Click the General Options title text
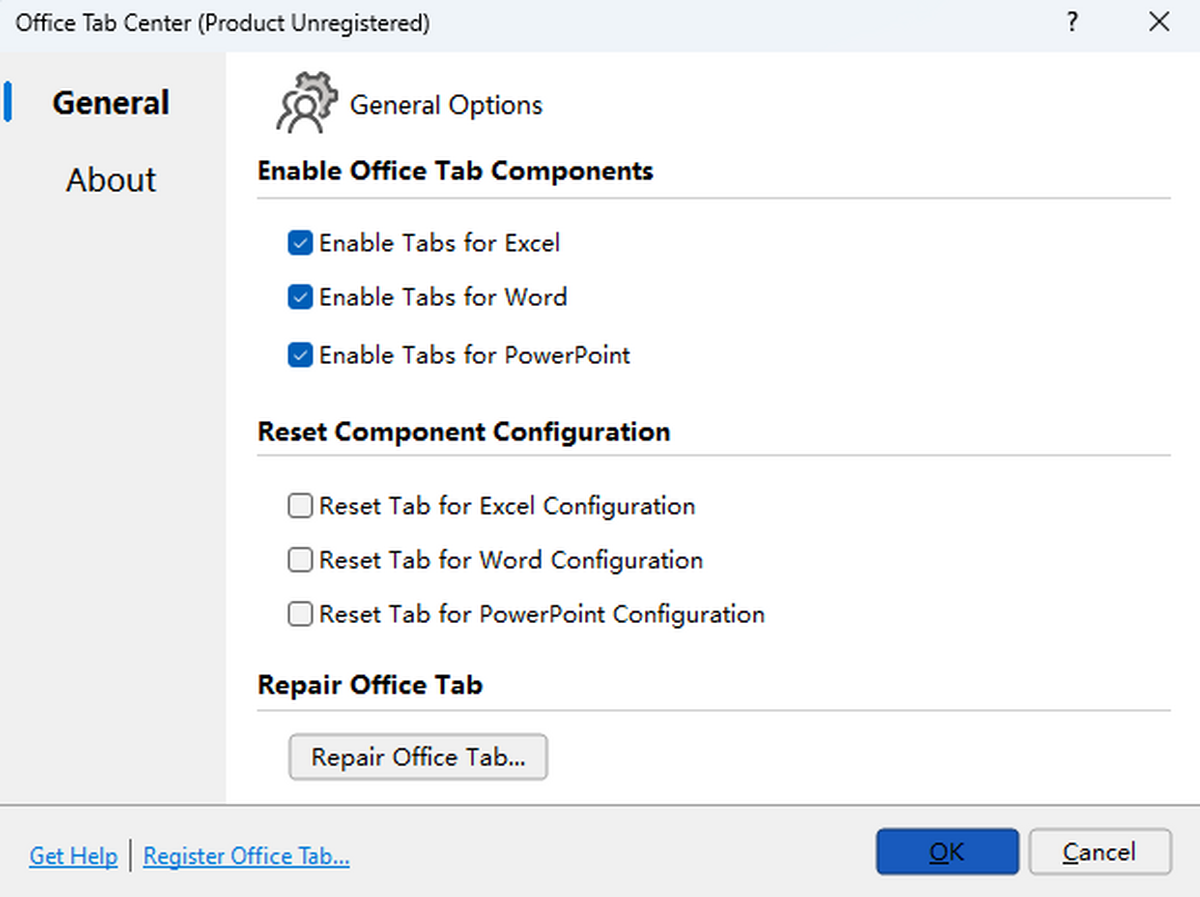The image size is (1200, 897). click(446, 105)
